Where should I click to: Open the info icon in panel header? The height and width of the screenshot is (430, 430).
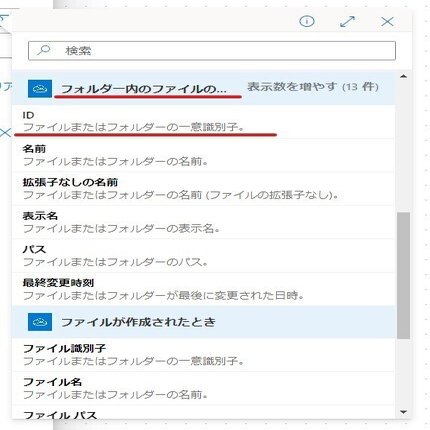307,22
